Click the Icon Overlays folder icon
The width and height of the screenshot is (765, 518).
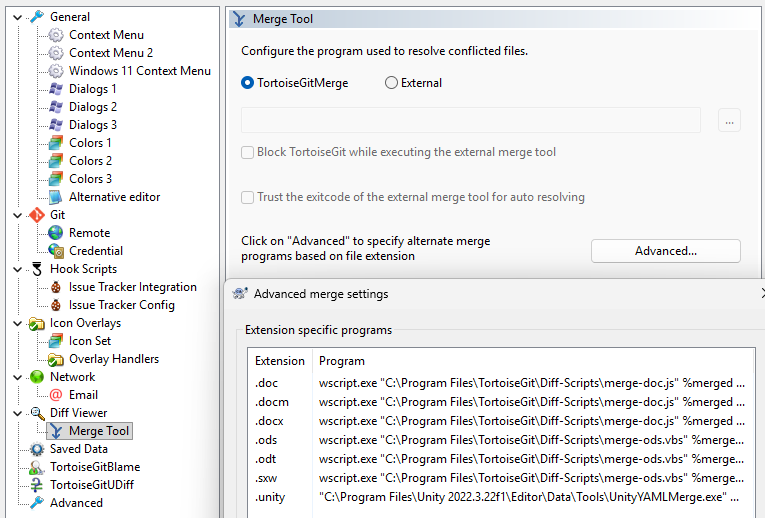pos(37,323)
